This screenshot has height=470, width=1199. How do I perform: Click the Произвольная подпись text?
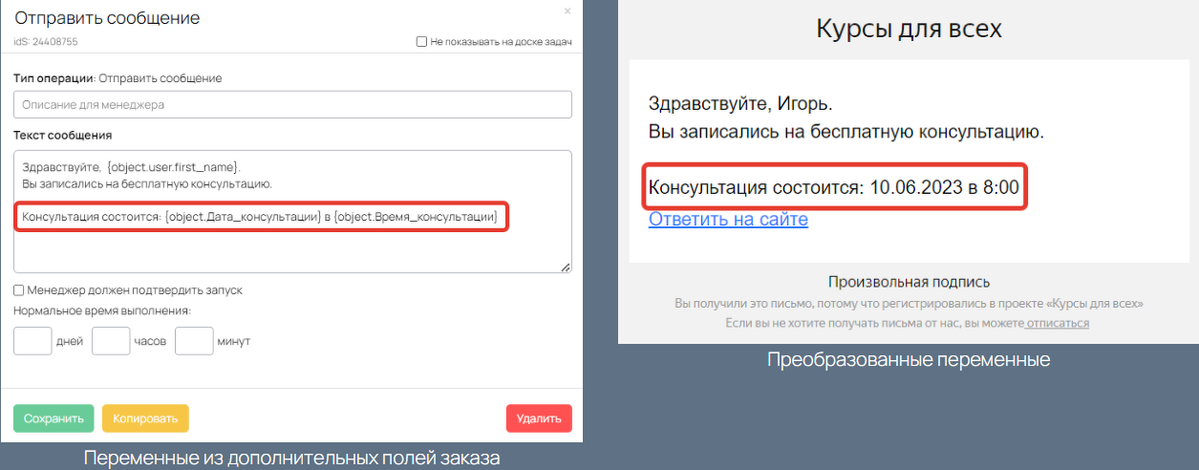[909, 282]
